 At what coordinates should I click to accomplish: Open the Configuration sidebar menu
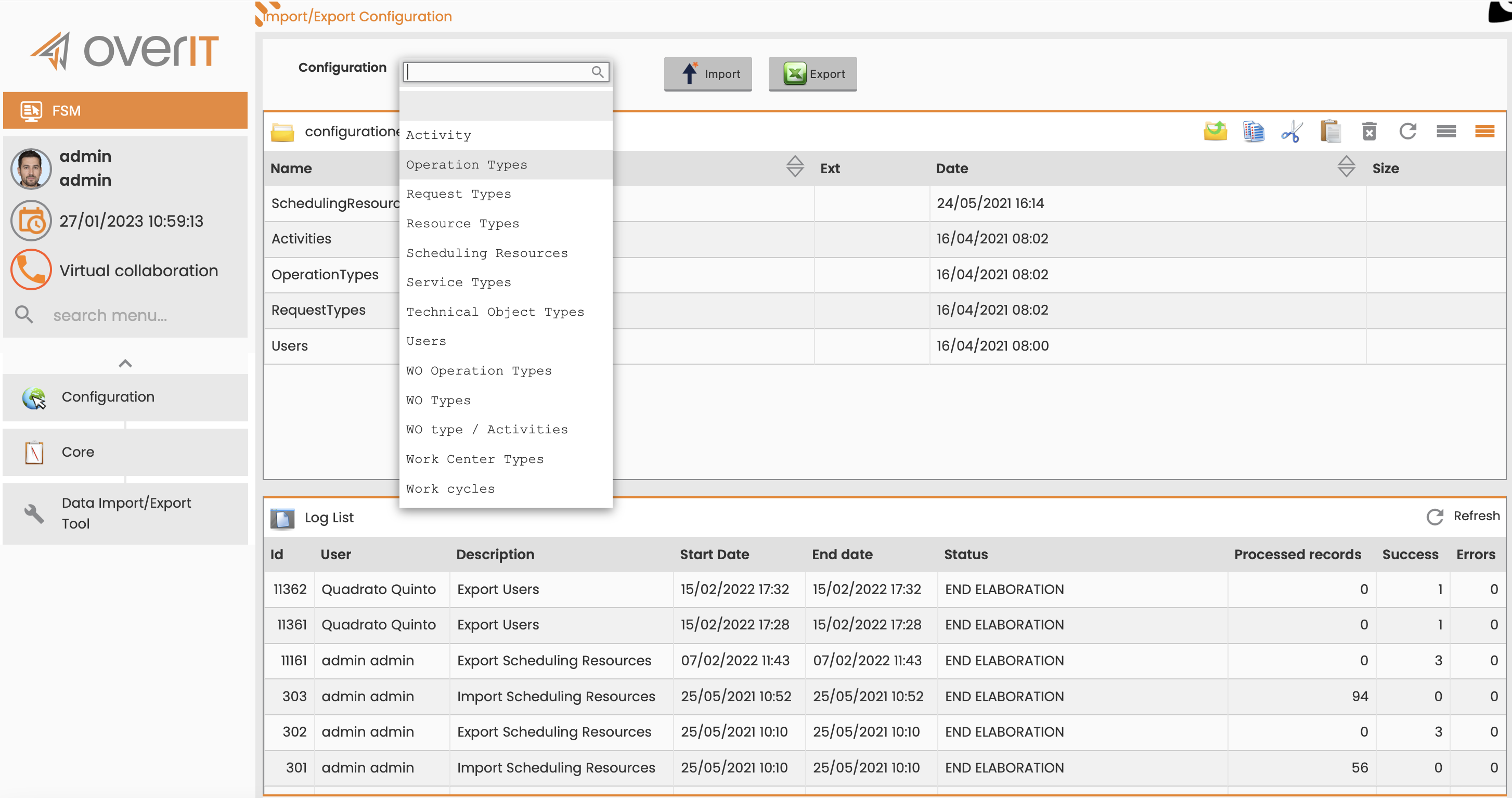click(125, 397)
